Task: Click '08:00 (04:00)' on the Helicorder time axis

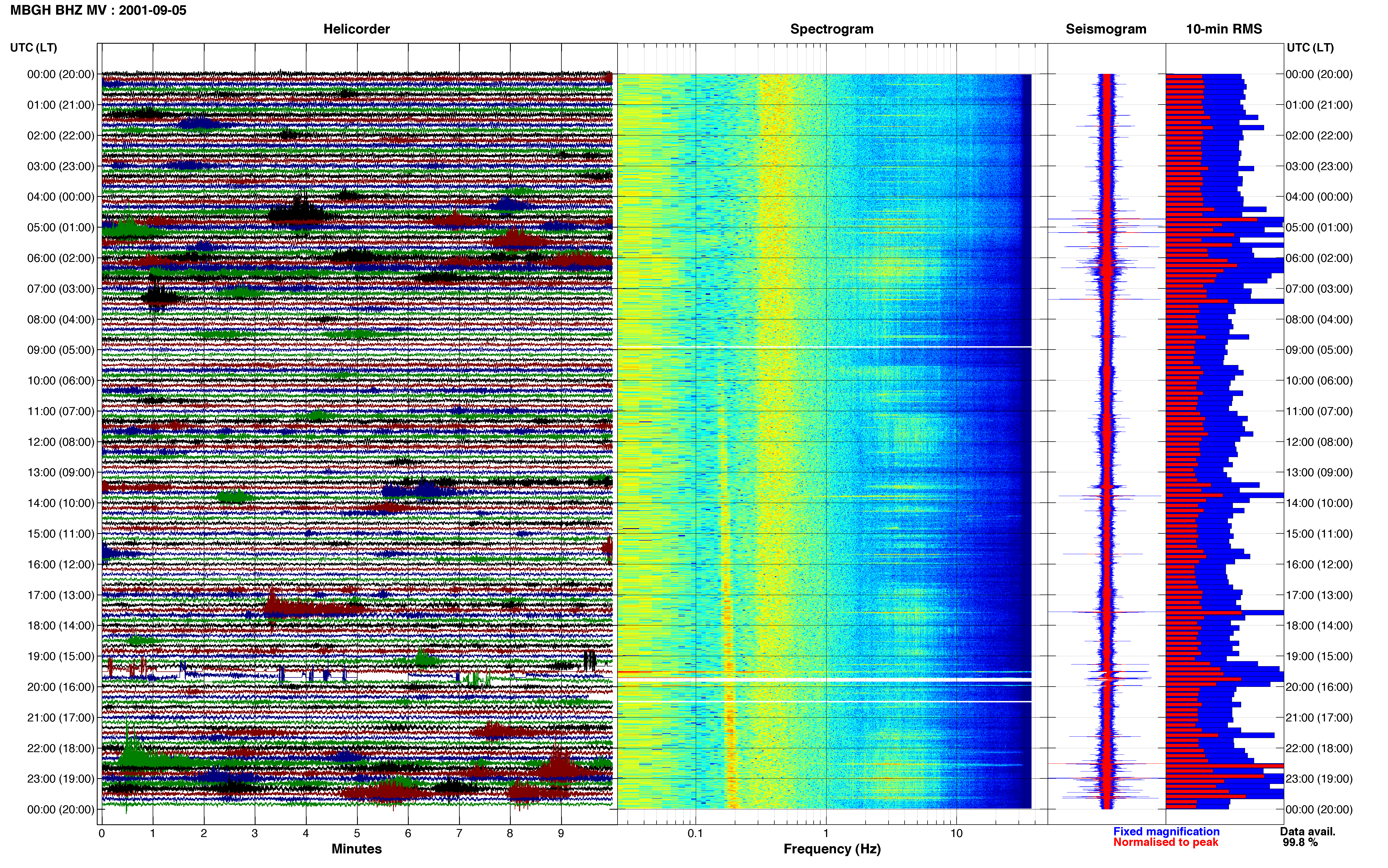Action: [x=61, y=319]
